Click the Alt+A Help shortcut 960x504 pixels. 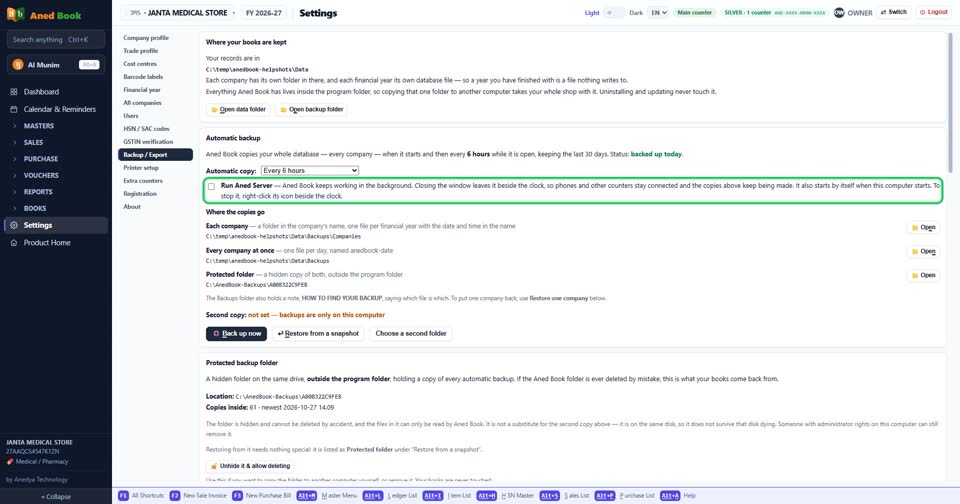[x=678, y=495]
